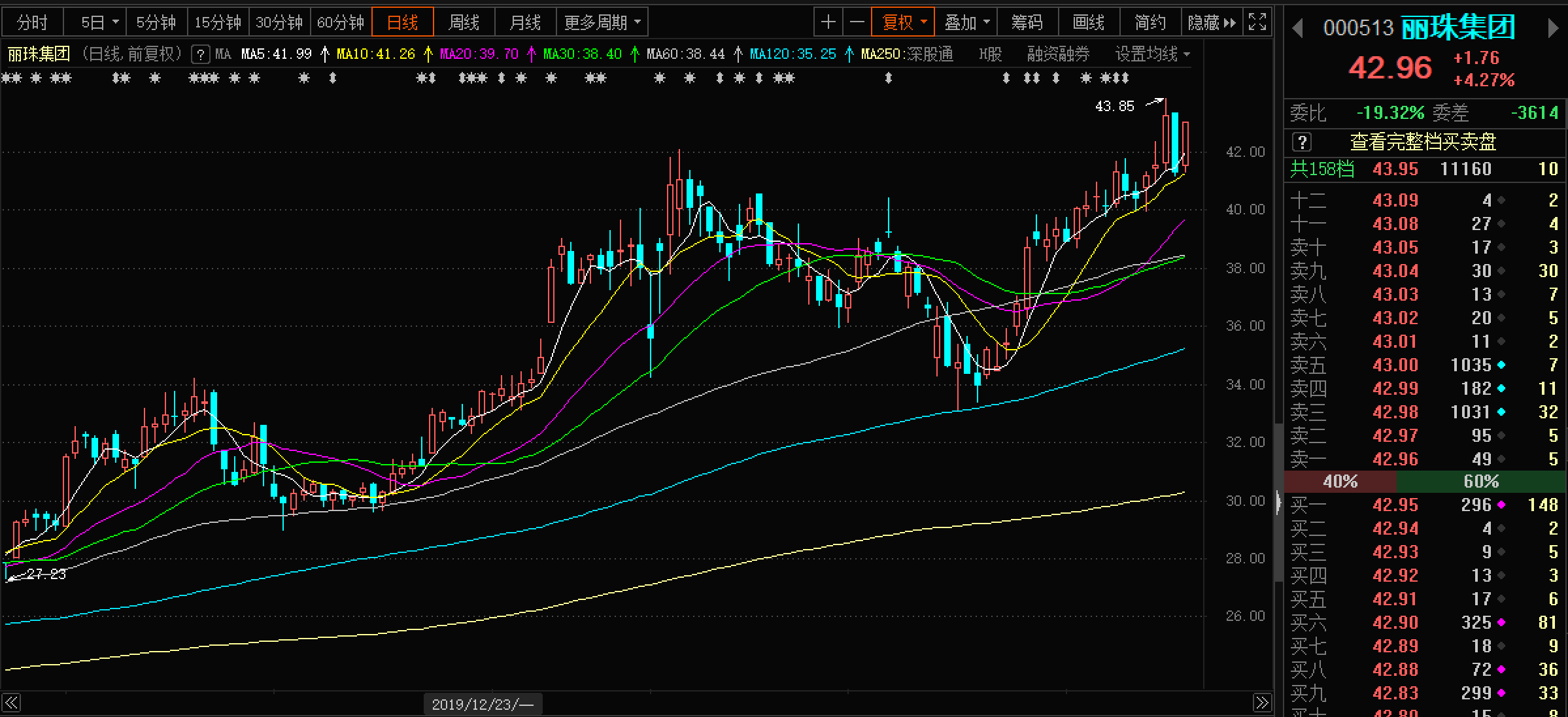Jump chart to earliest data arrow

12,703
